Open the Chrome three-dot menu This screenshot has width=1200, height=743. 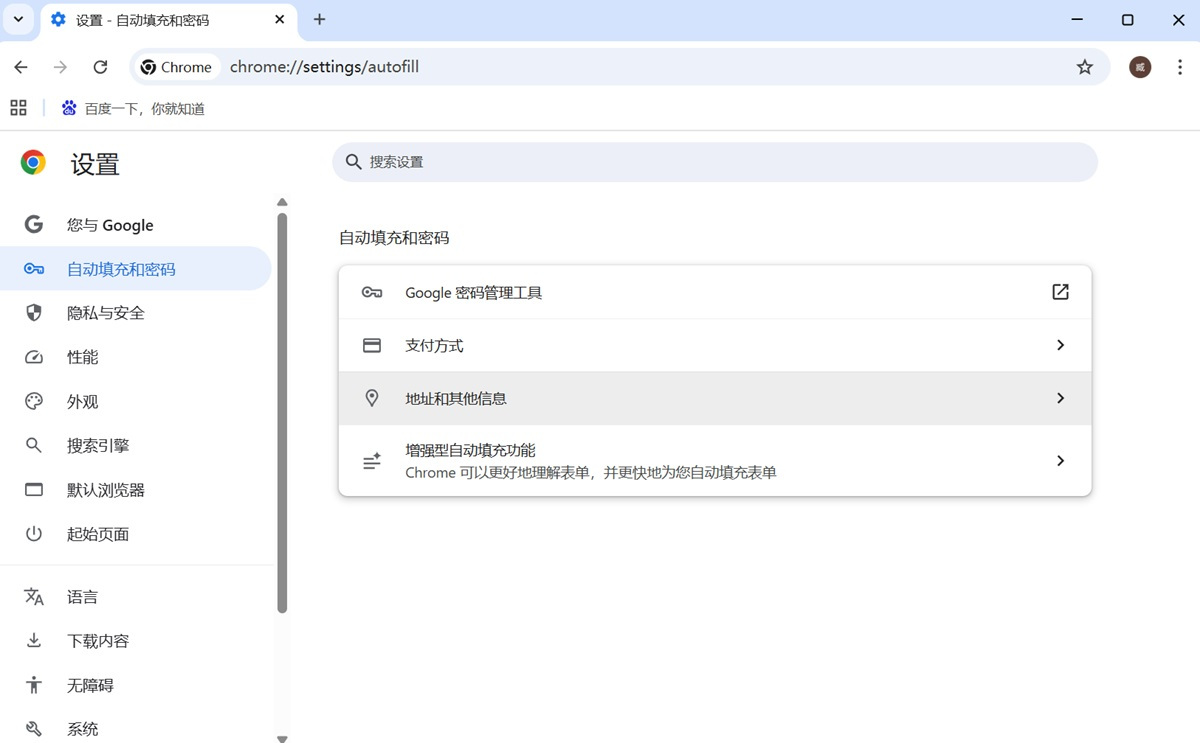1180,67
